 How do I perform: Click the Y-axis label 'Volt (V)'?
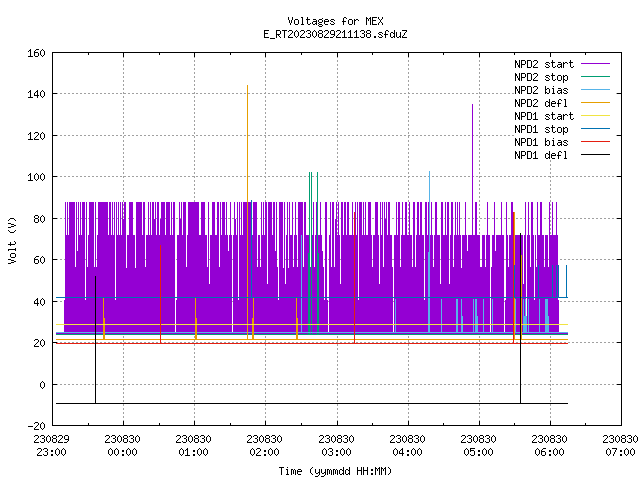click(12, 240)
